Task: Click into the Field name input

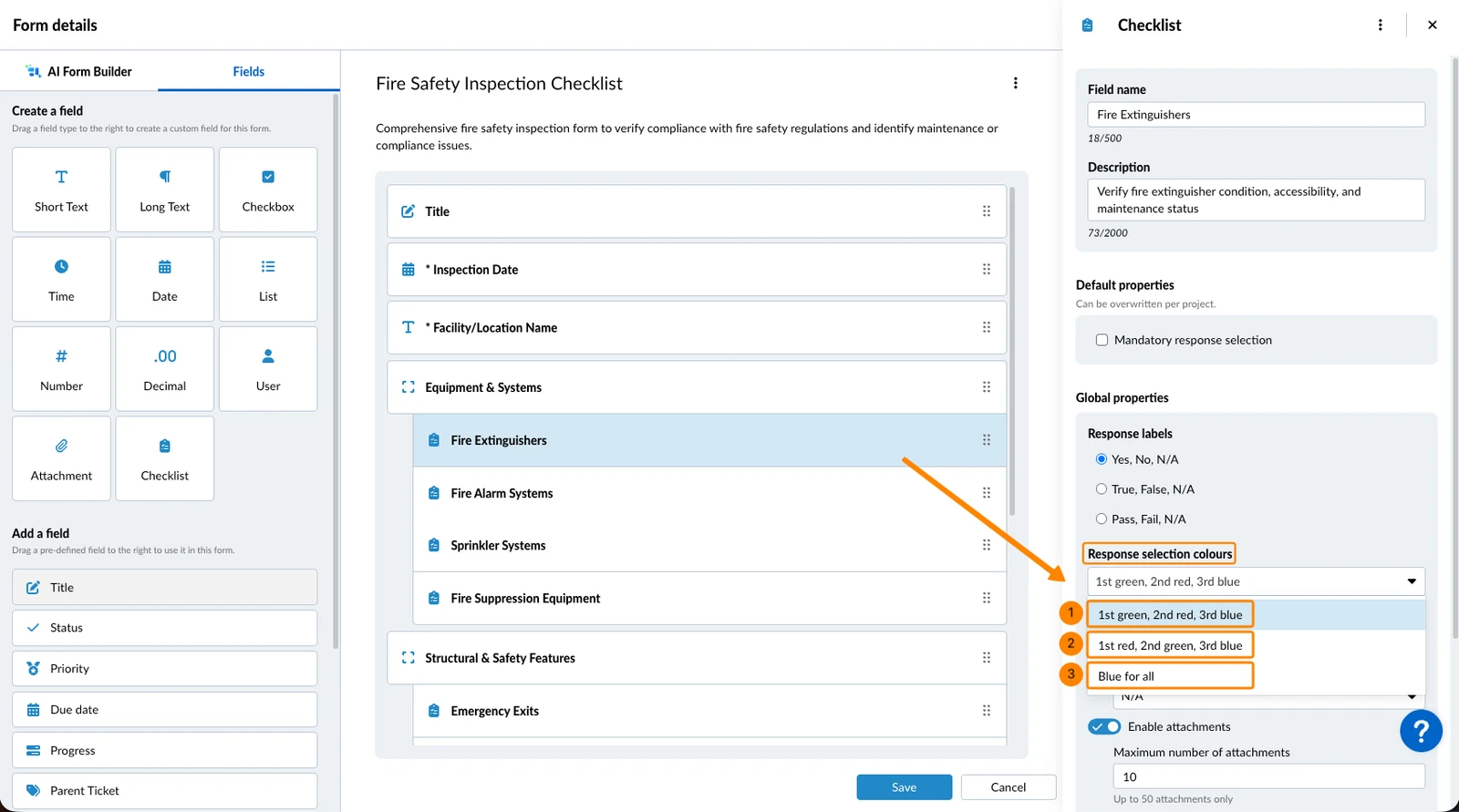Action: pos(1256,115)
